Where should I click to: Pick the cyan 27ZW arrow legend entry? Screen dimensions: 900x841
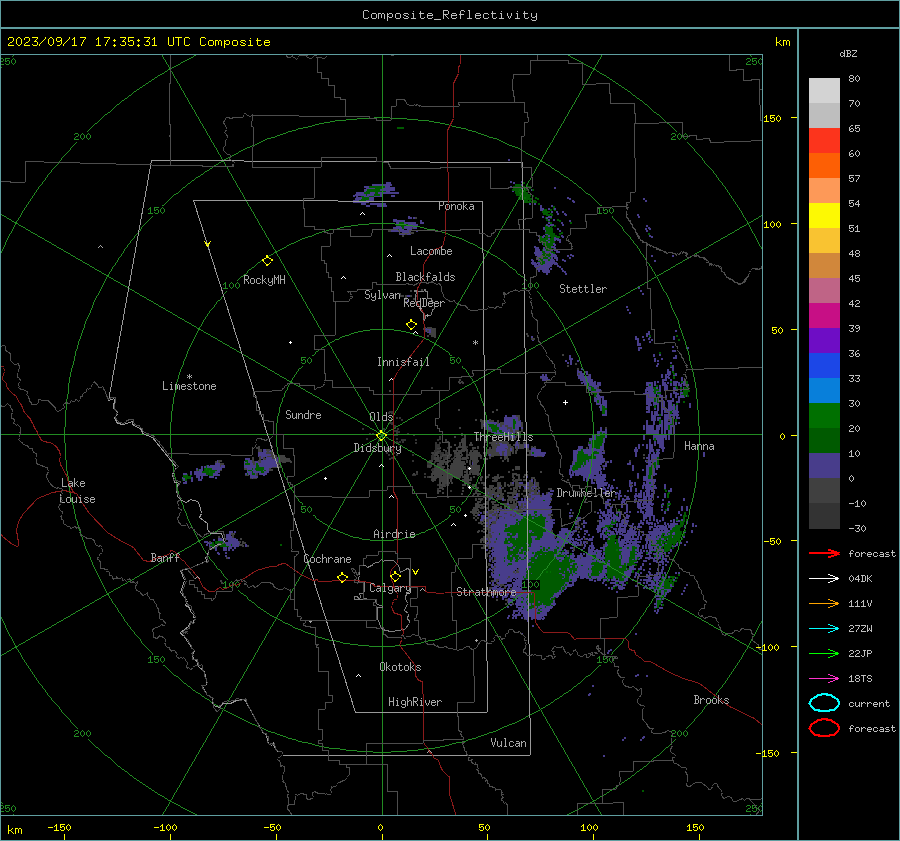tap(824, 629)
